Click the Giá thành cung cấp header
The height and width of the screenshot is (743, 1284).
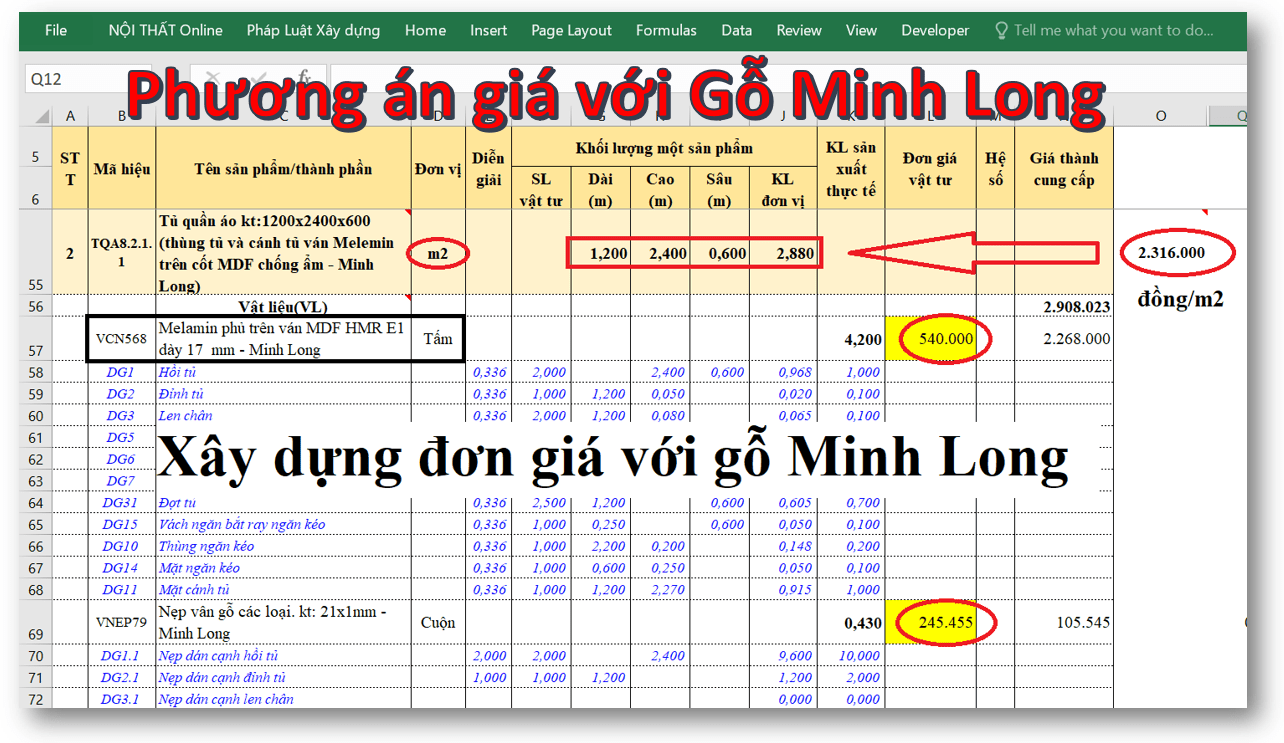point(1064,168)
